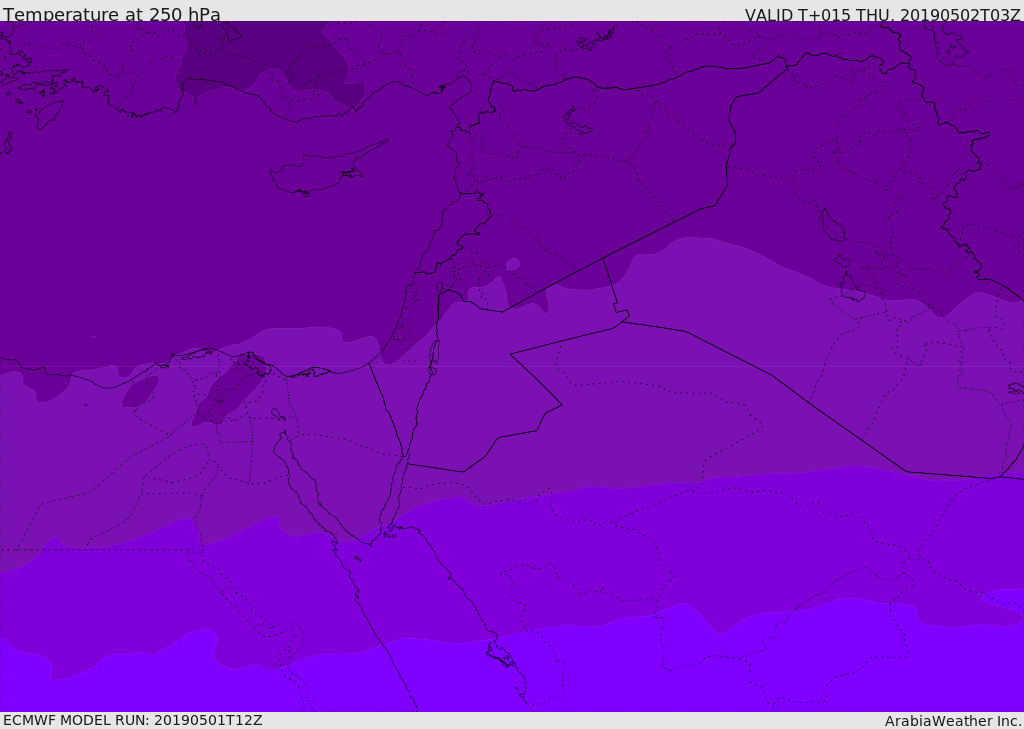Image resolution: width=1024 pixels, height=729 pixels.
Task: Click the 'ECMWF MODEL RUN: 20190501T12Z' text
Action: click(133, 720)
